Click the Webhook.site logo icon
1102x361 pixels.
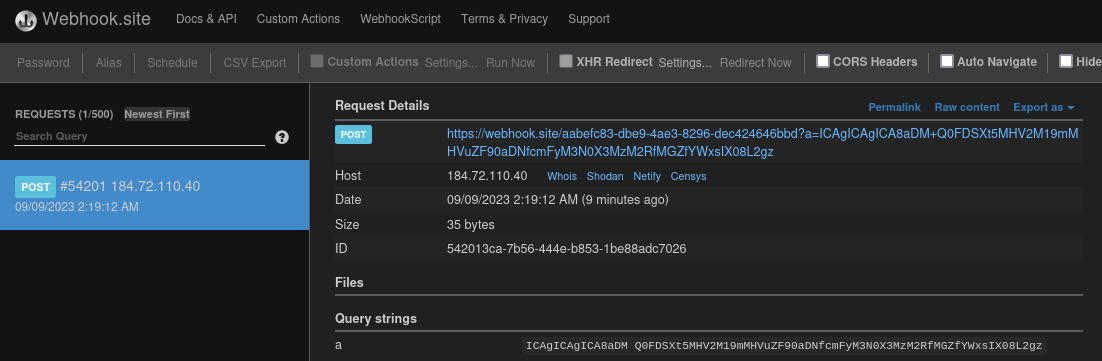[26, 20]
